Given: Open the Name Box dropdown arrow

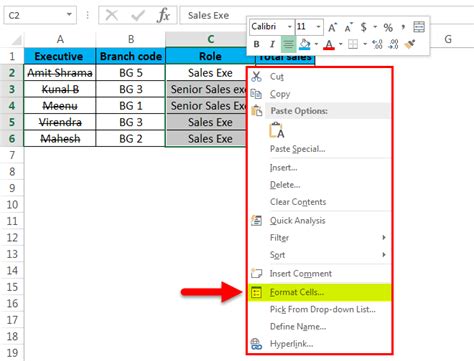Looking at the screenshot, I should (x=69, y=15).
